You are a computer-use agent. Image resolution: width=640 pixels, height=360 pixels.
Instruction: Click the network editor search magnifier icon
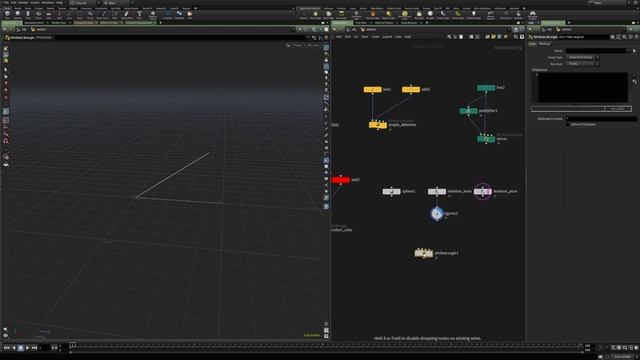[x=516, y=37]
